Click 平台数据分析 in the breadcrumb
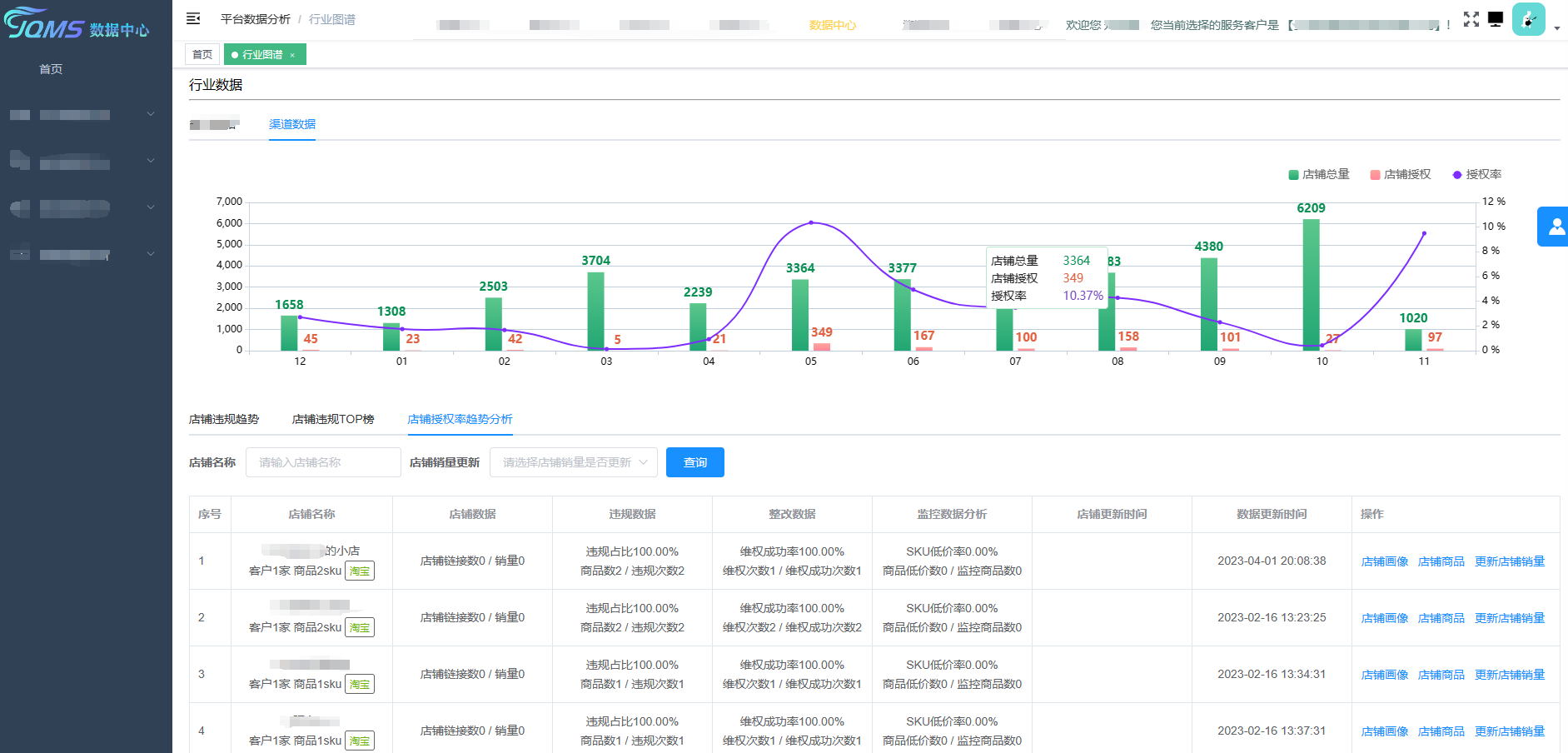The image size is (1568, 753). point(256,19)
